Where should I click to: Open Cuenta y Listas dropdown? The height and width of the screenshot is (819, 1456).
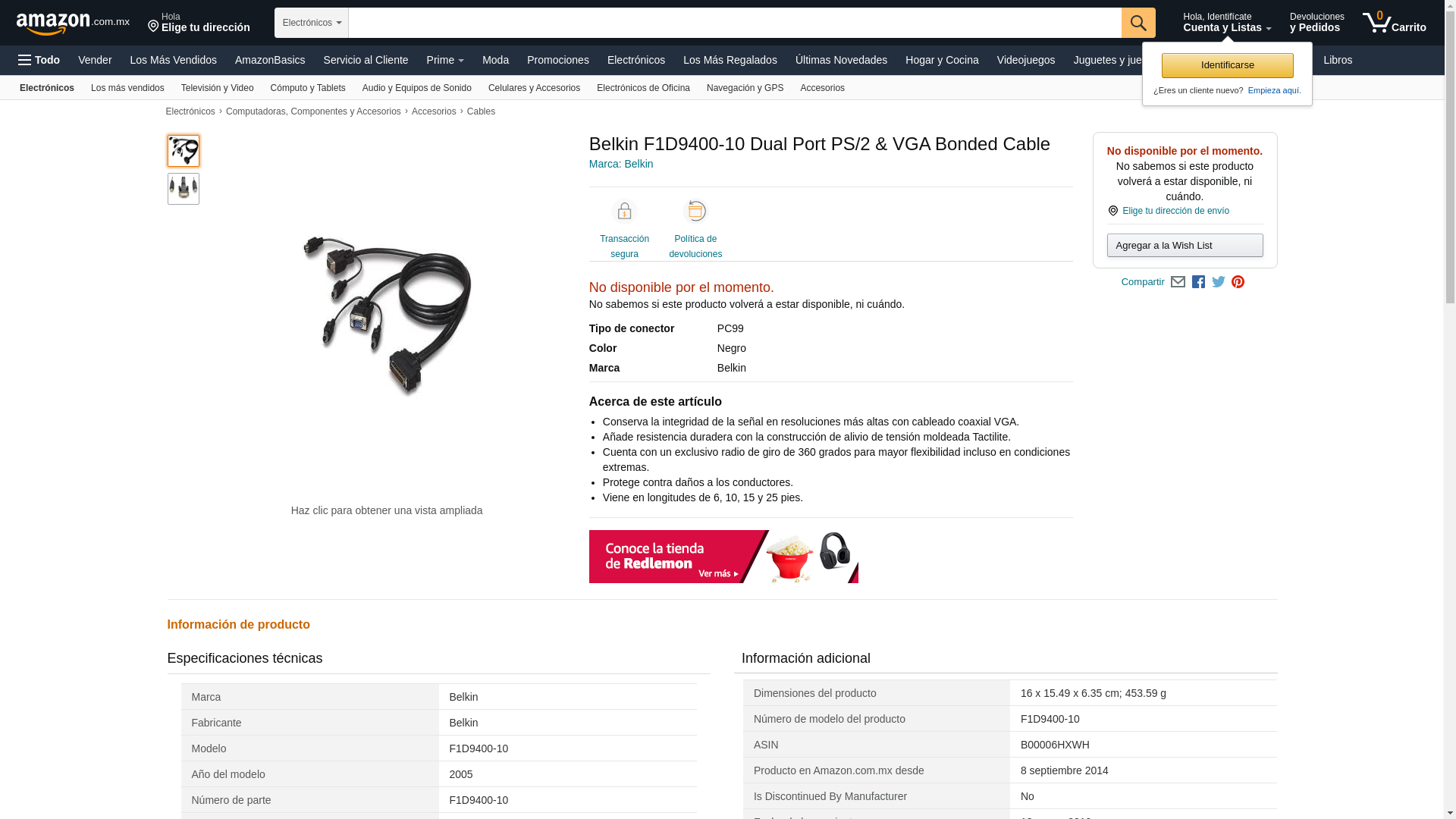click(x=1227, y=23)
